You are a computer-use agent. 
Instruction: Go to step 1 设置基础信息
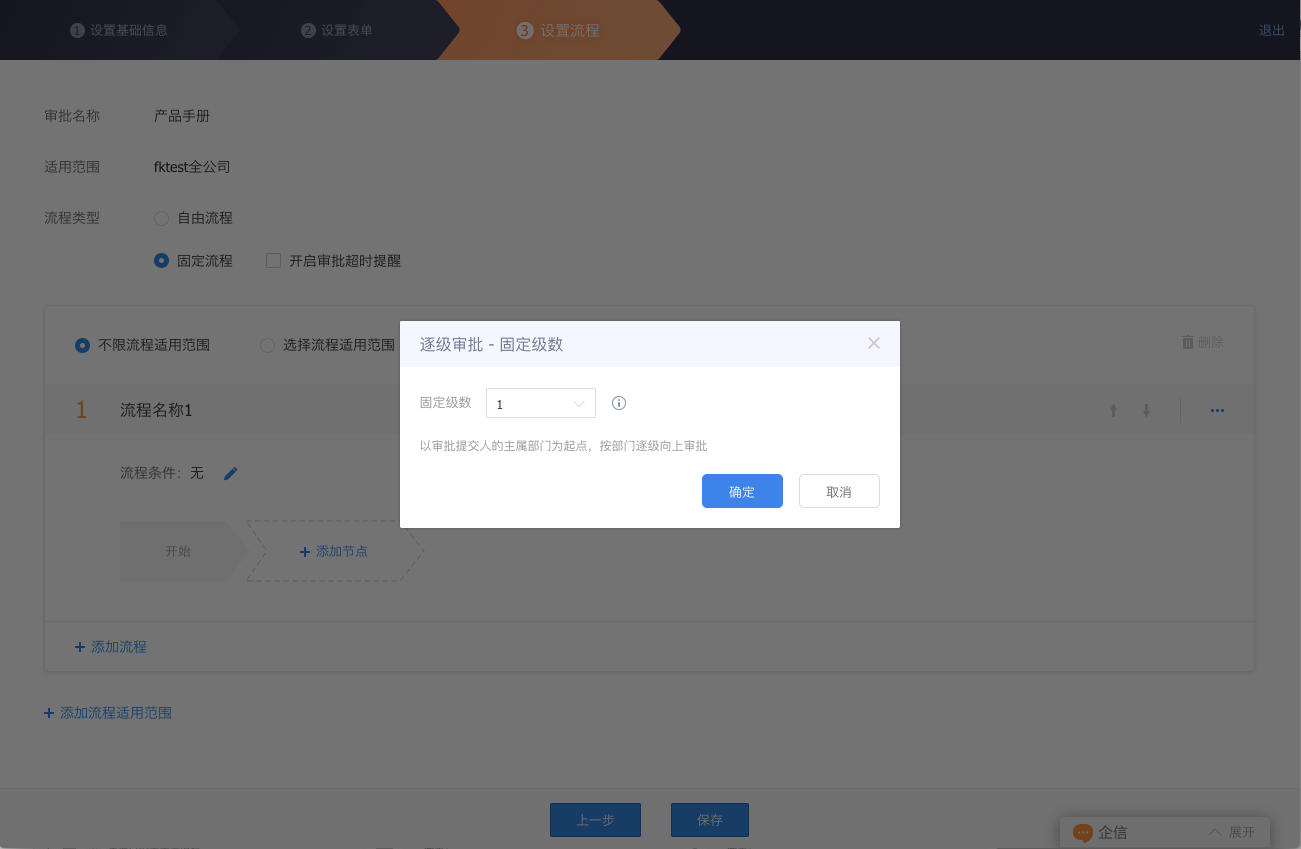(x=119, y=30)
